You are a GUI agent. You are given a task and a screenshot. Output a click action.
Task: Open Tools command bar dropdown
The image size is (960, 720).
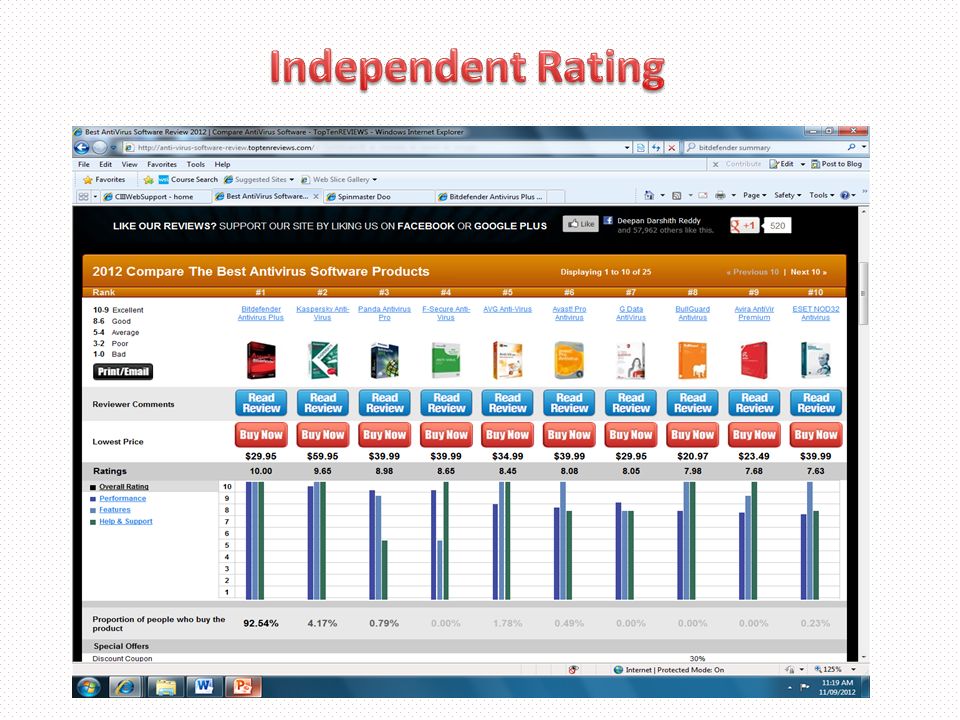click(822, 195)
